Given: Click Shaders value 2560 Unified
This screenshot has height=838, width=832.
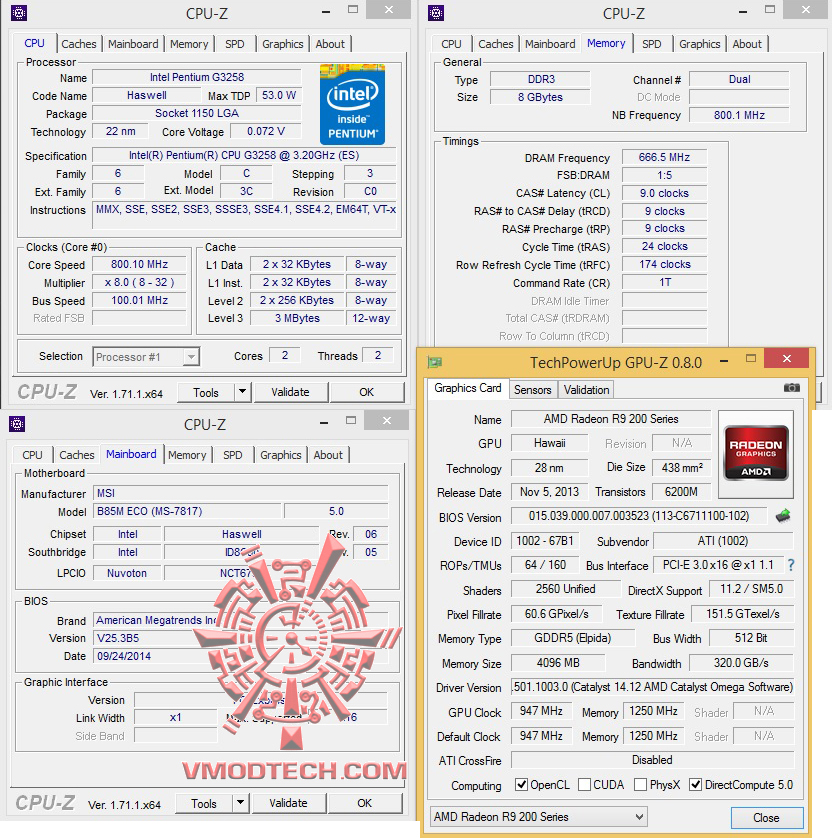Looking at the screenshot, I should pos(565,589).
